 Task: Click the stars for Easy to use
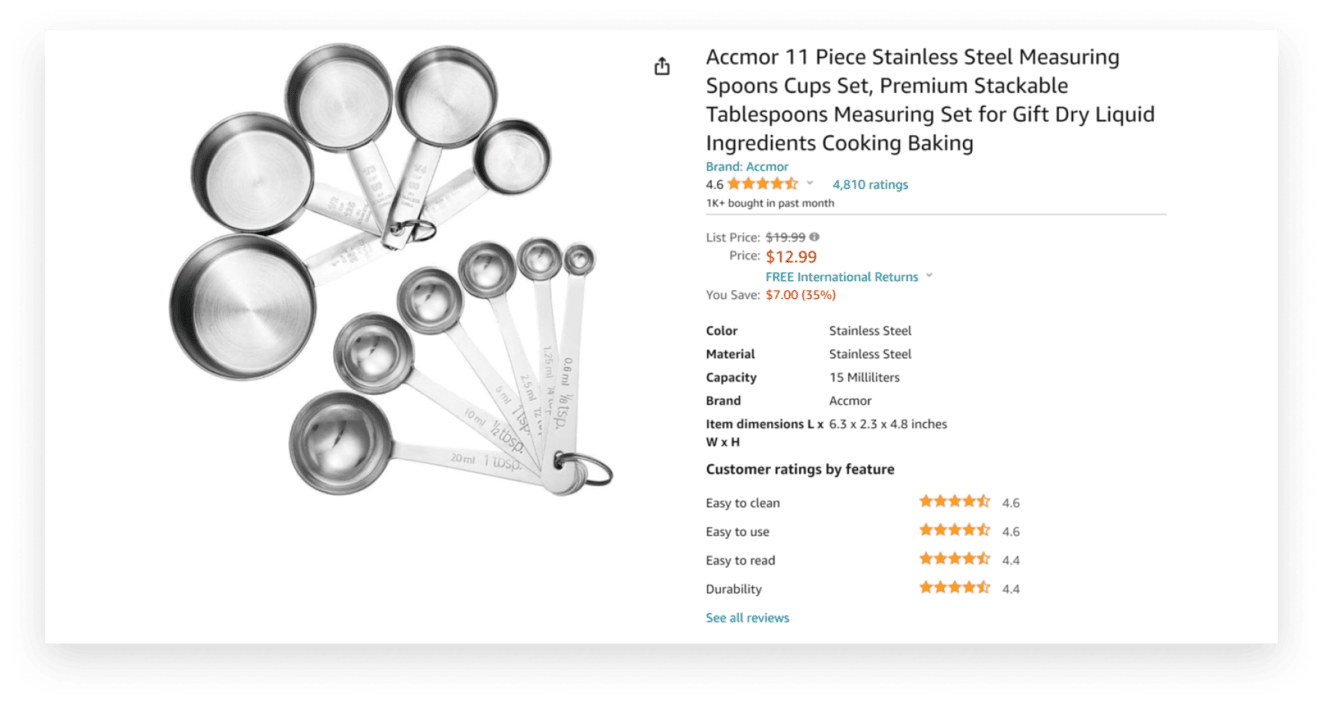coord(954,530)
